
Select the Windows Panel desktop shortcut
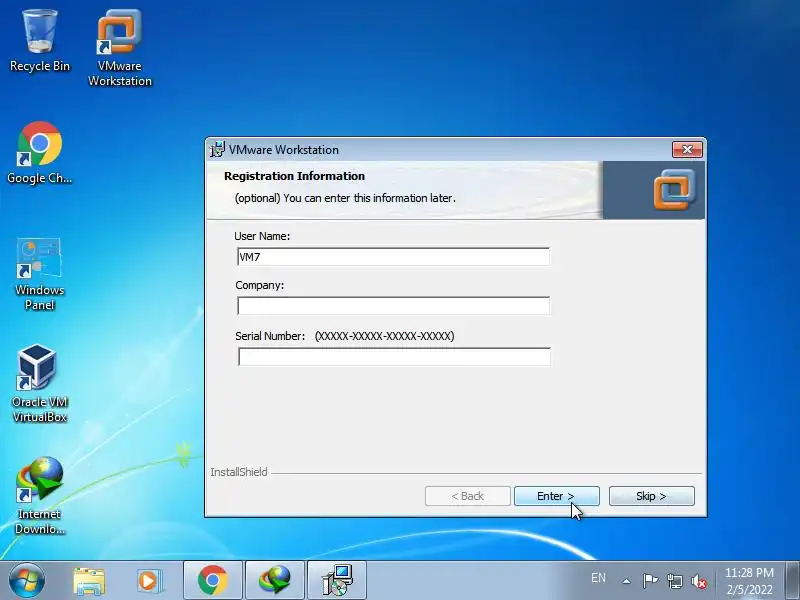[40, 274]
